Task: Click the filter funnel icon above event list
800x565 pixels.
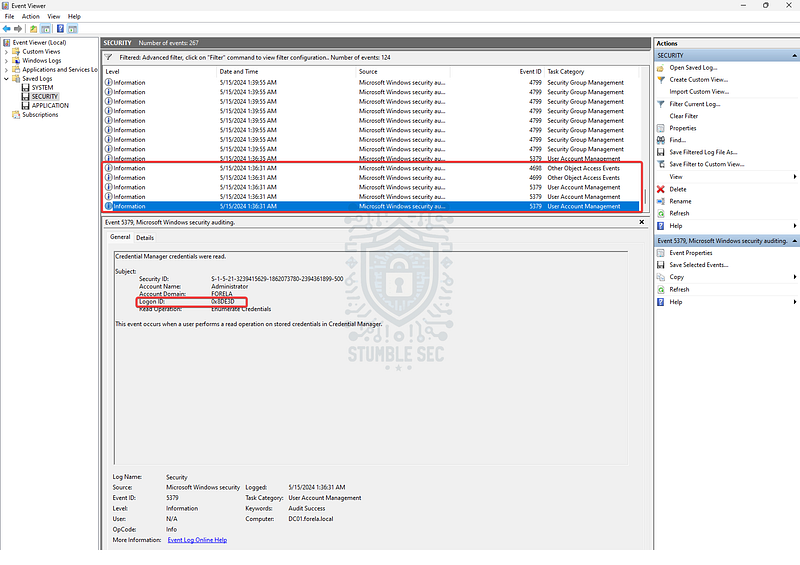Action: tap(108, 57)
